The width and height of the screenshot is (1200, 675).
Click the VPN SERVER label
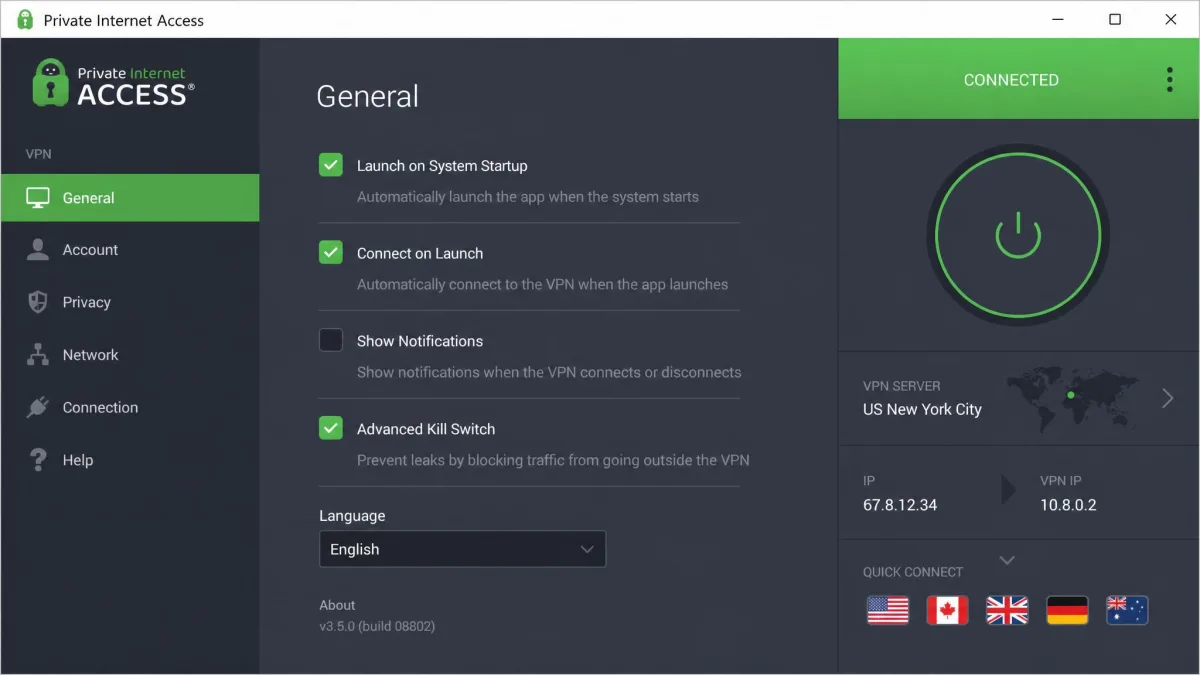pos(901,386)
